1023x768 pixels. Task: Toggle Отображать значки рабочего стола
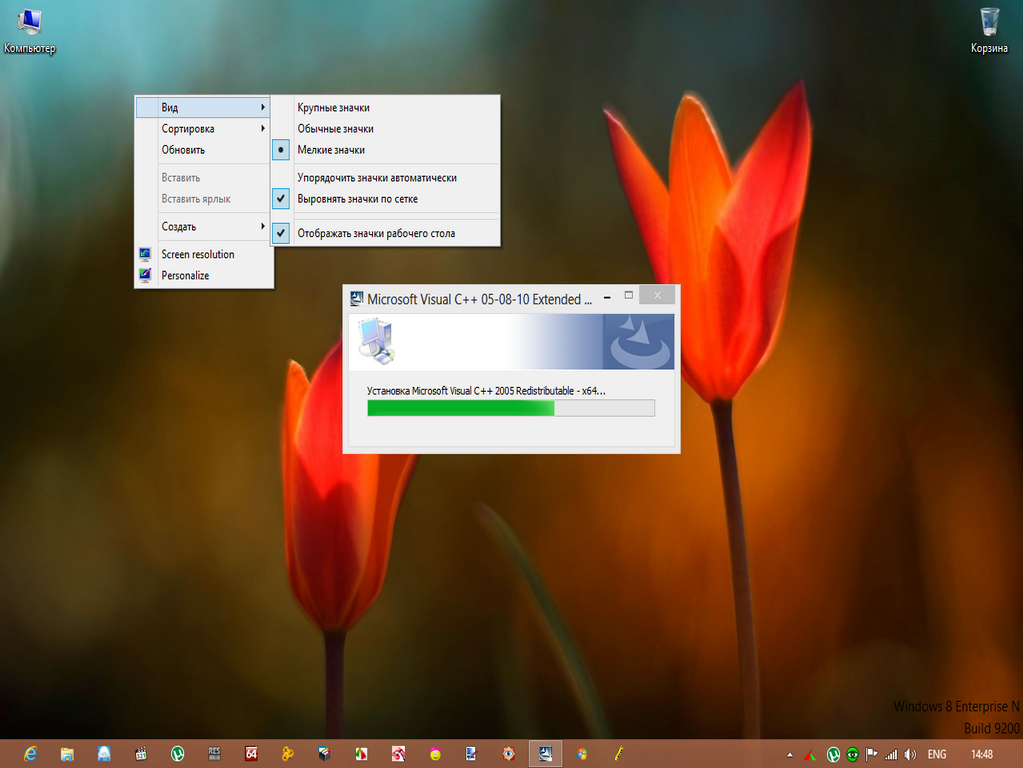pyautogui.click(x=376, y=233)
